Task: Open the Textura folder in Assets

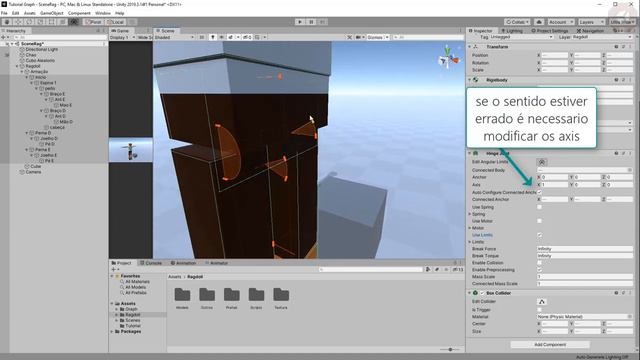Action: (x=281, y=298)
